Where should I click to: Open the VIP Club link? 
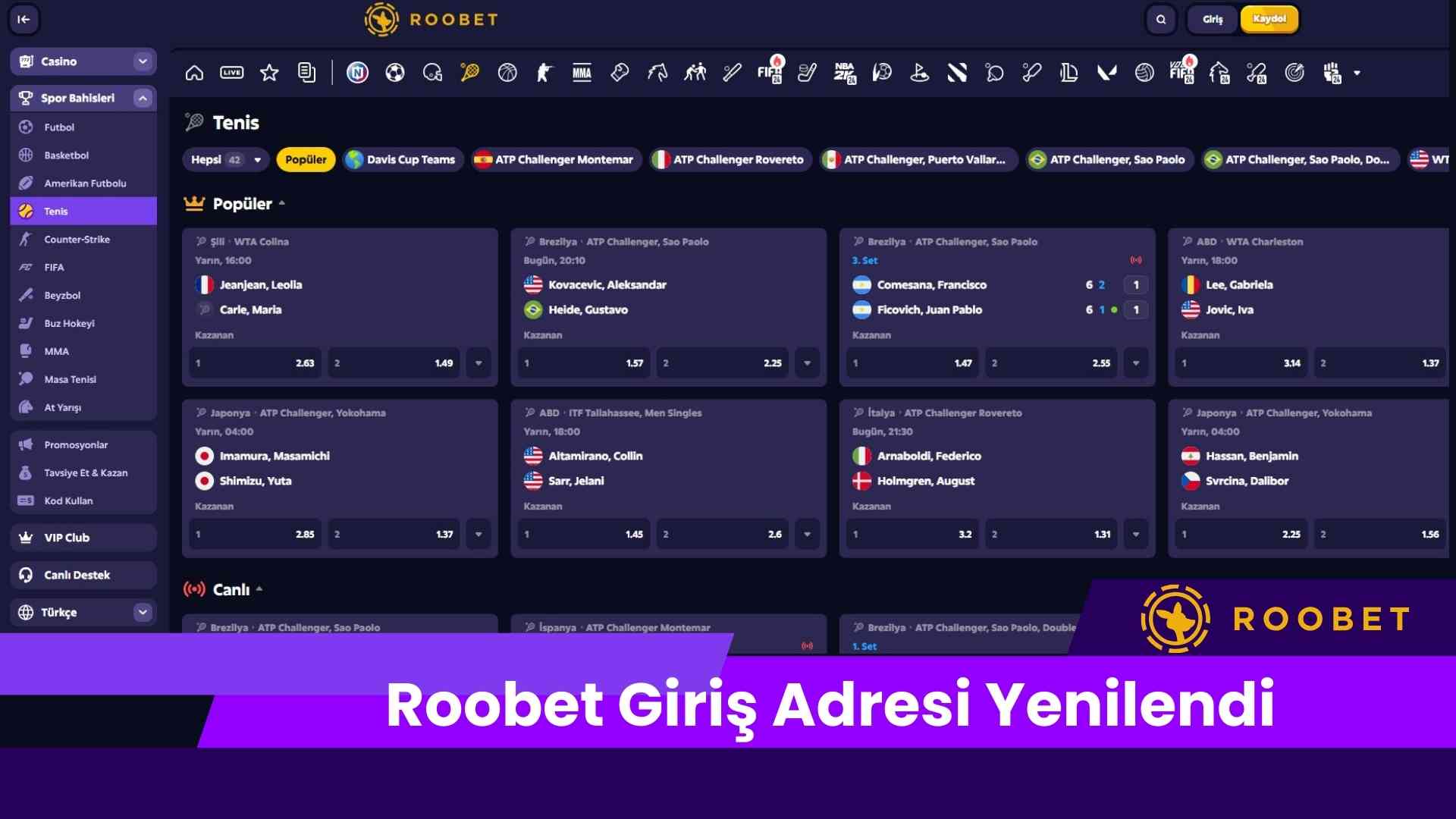(x=83, y=538)
